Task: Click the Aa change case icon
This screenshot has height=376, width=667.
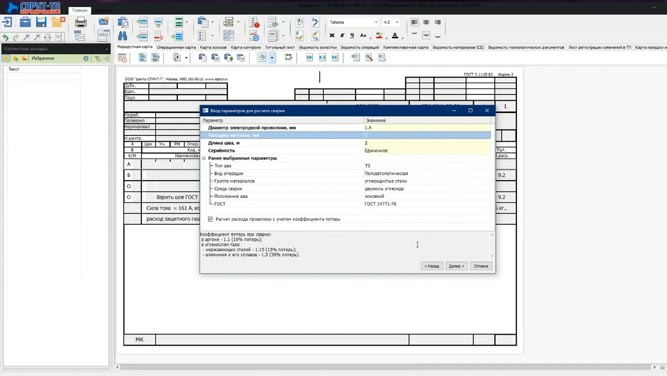Action: pos(363,35)
